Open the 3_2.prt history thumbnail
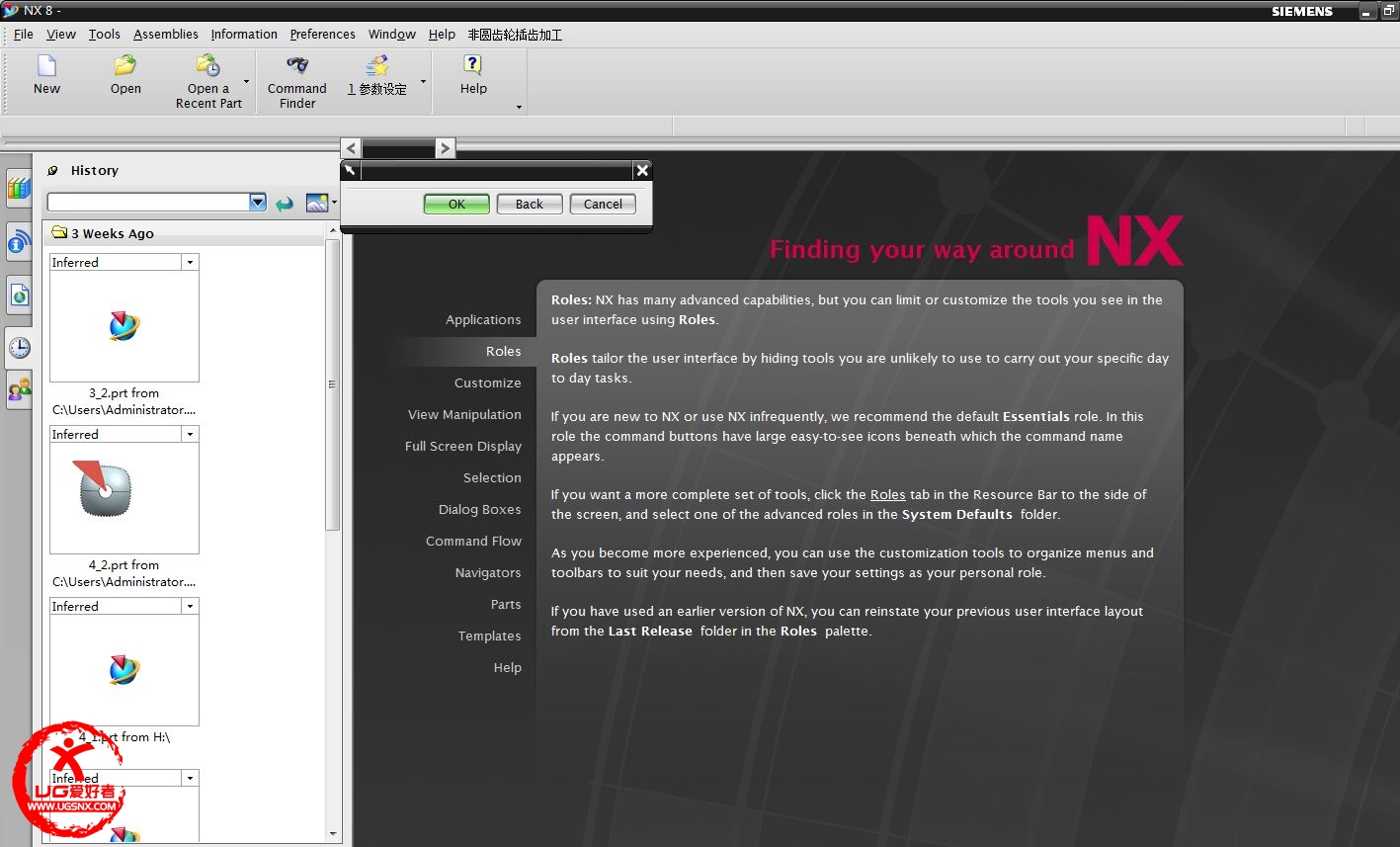1400x847 pixels. [124, 326]
